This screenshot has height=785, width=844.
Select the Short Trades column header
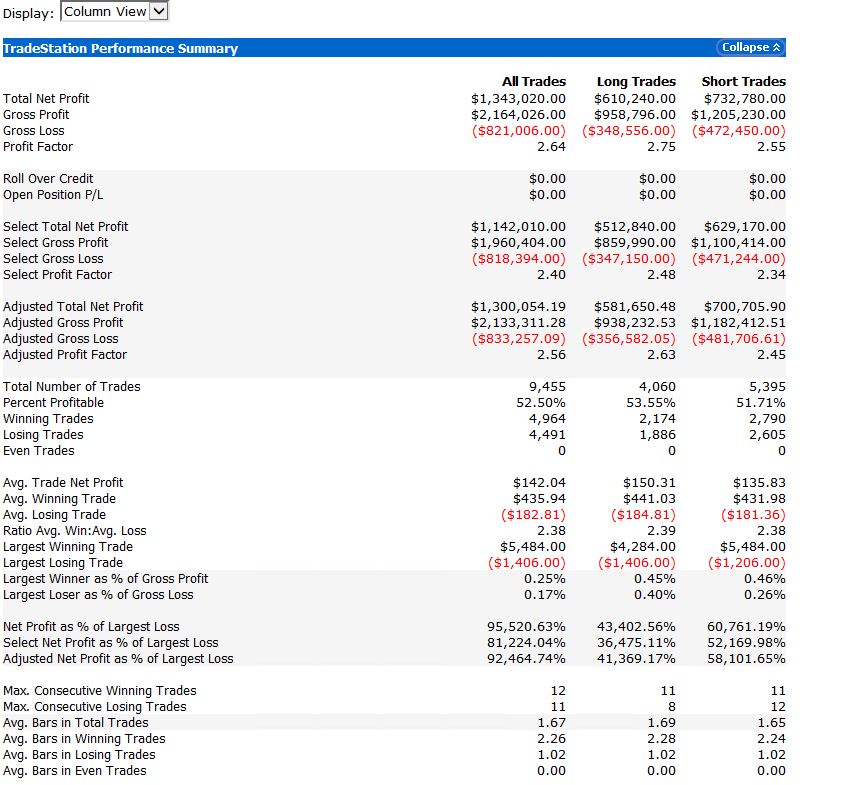[x=743, y=81]
